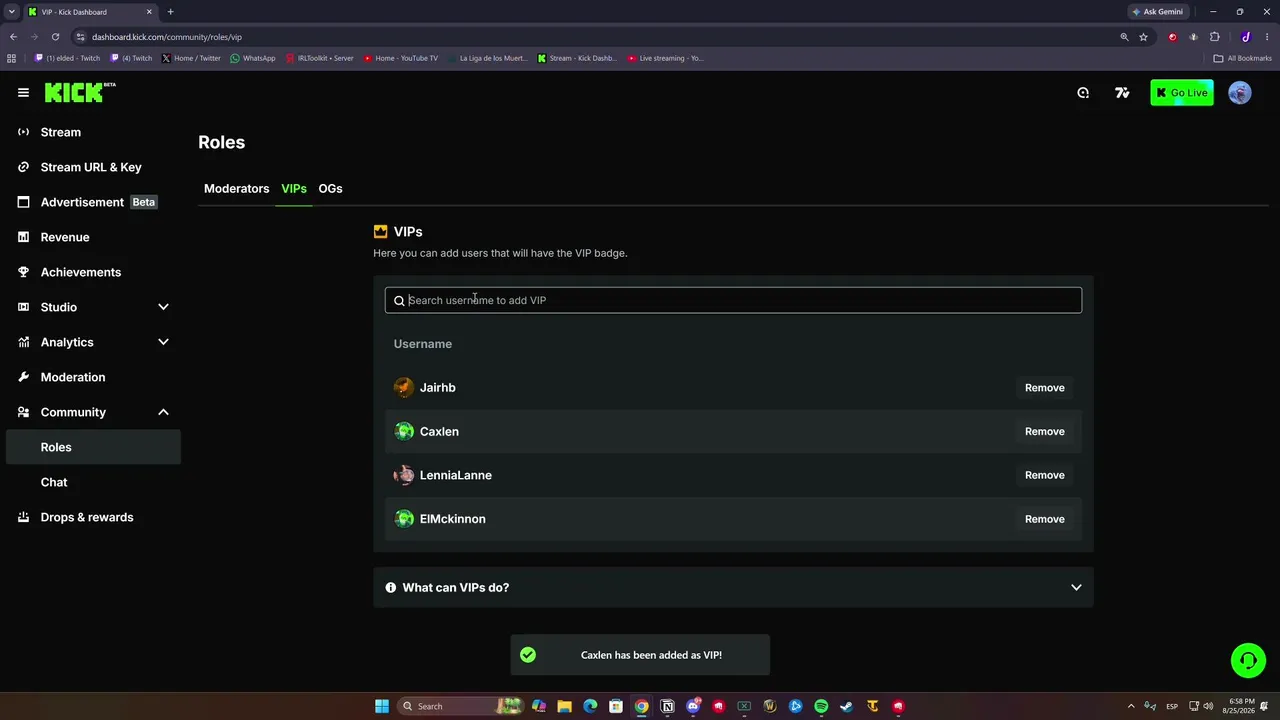Screen dimensions: 1280x720
Task: Switch to the Moderators tab
Action: coord(236,189)
